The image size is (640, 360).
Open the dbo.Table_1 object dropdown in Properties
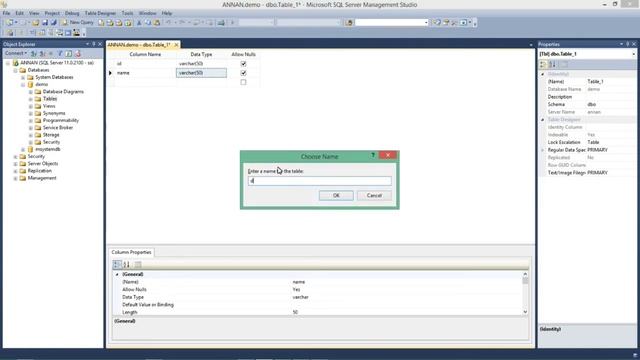click(633, 54)
